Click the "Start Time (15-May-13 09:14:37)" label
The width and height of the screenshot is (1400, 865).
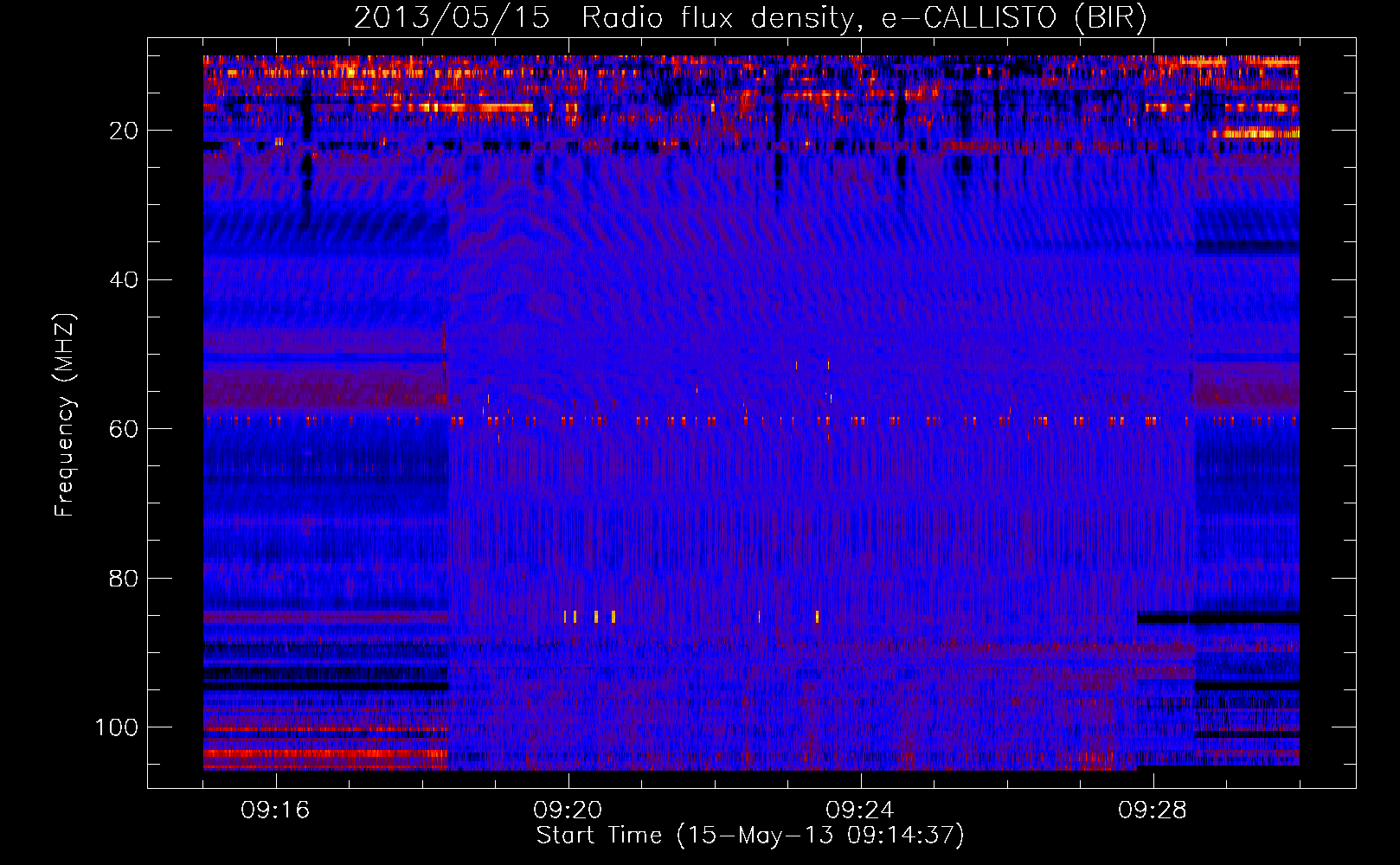point(750,836)
